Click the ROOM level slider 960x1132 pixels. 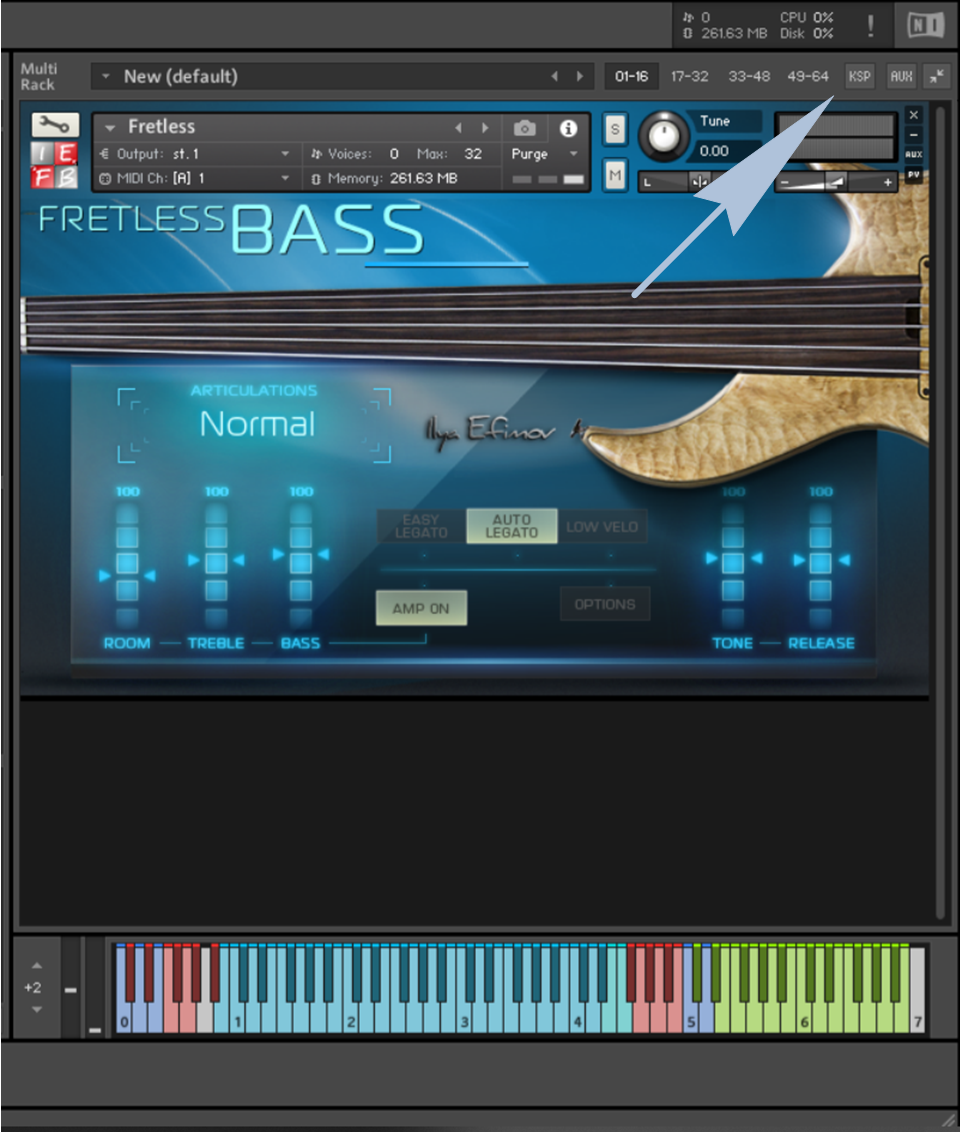(x=127, y=565)
